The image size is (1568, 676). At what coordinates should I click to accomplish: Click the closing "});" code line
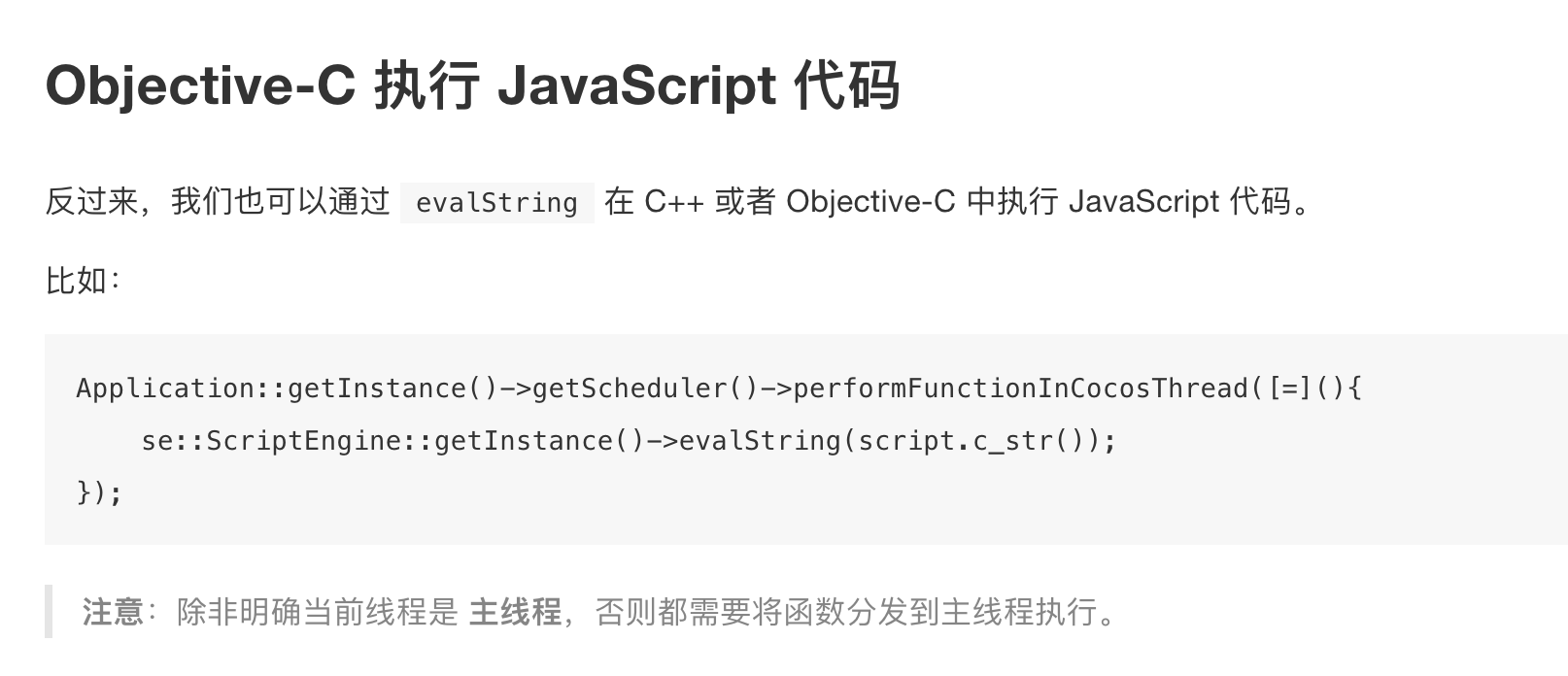coord(99,493)
